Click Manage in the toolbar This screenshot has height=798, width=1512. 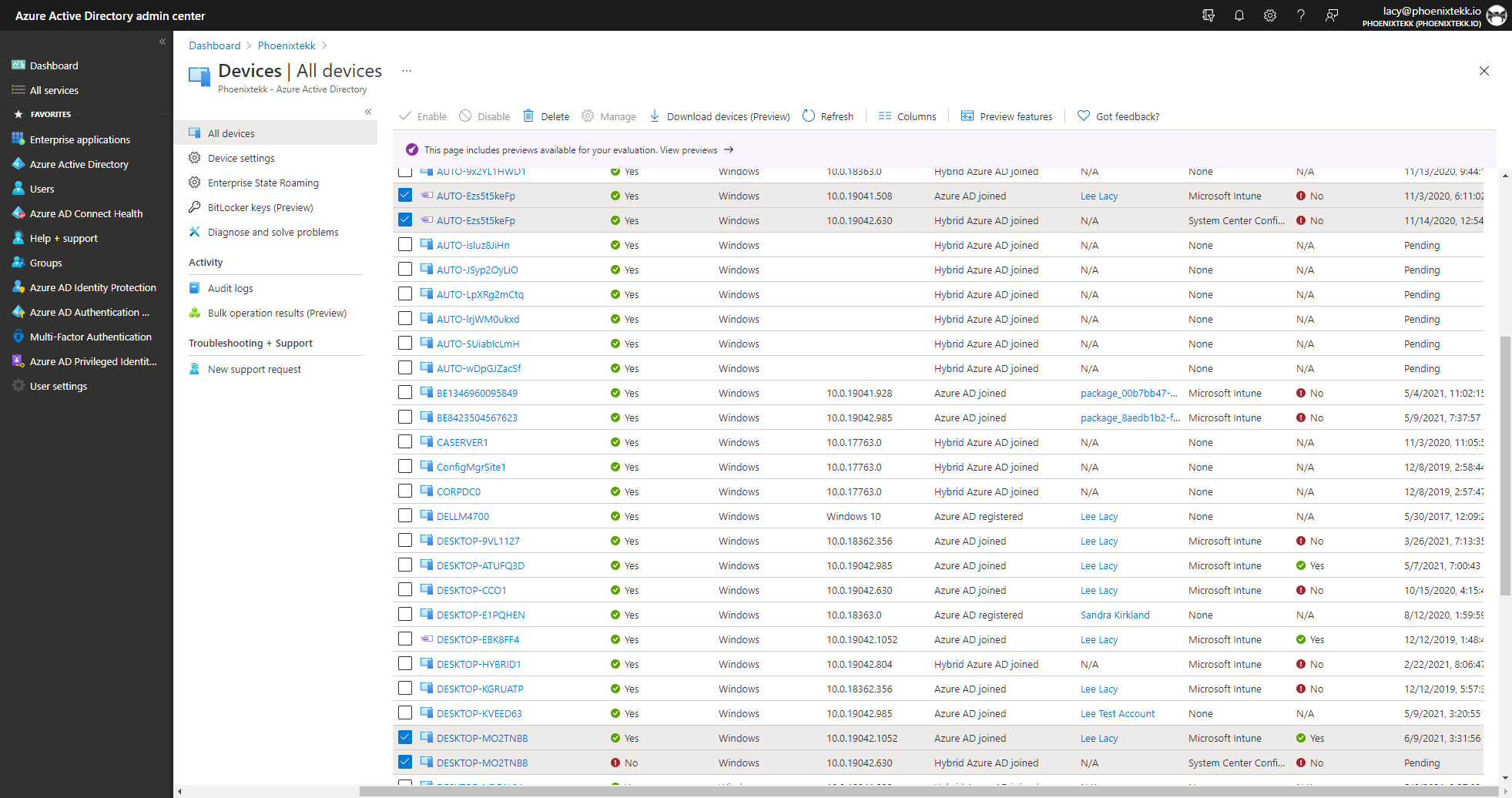click(608, 116)
